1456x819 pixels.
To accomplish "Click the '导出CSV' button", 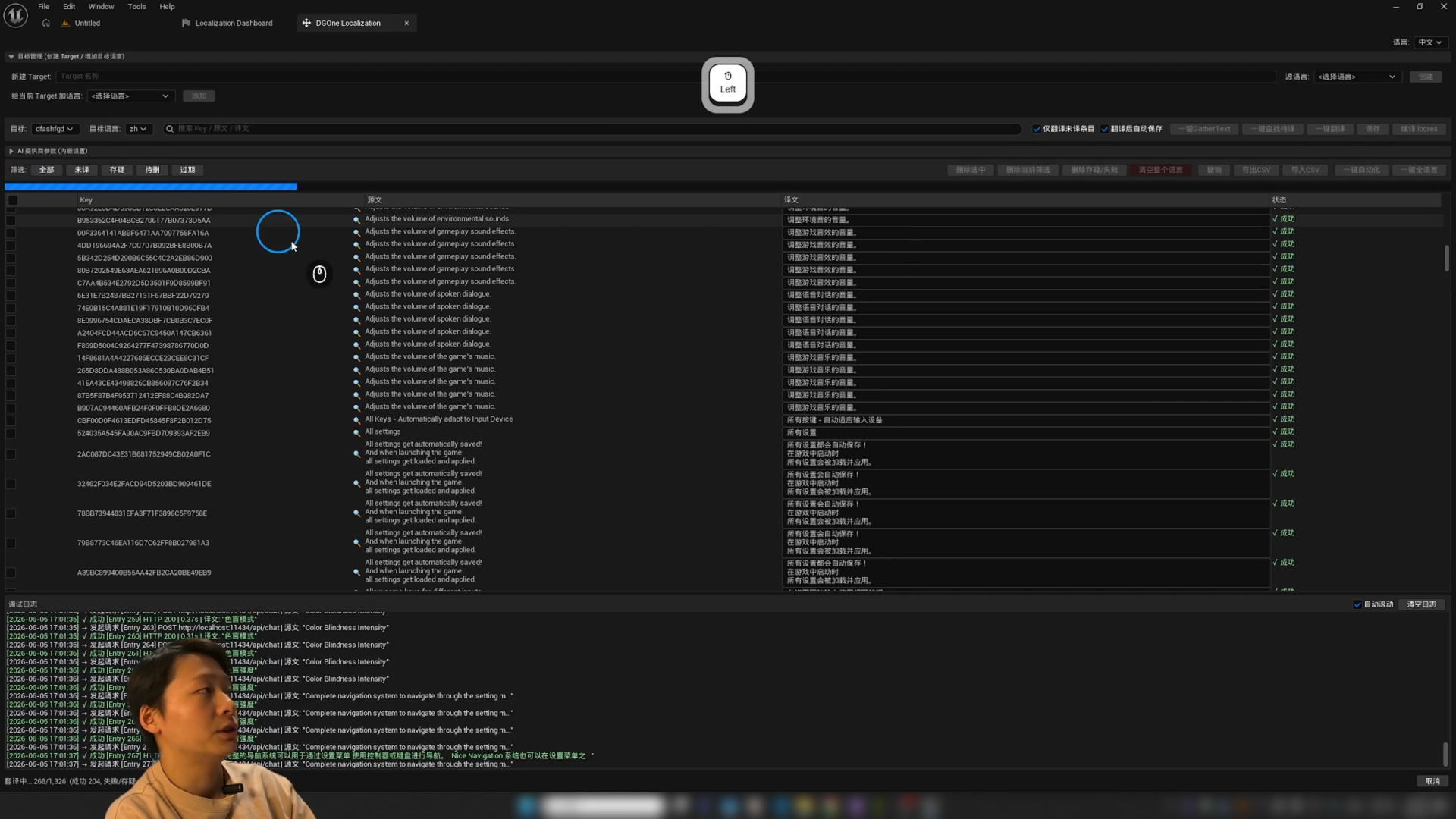I will [1256, 170].
